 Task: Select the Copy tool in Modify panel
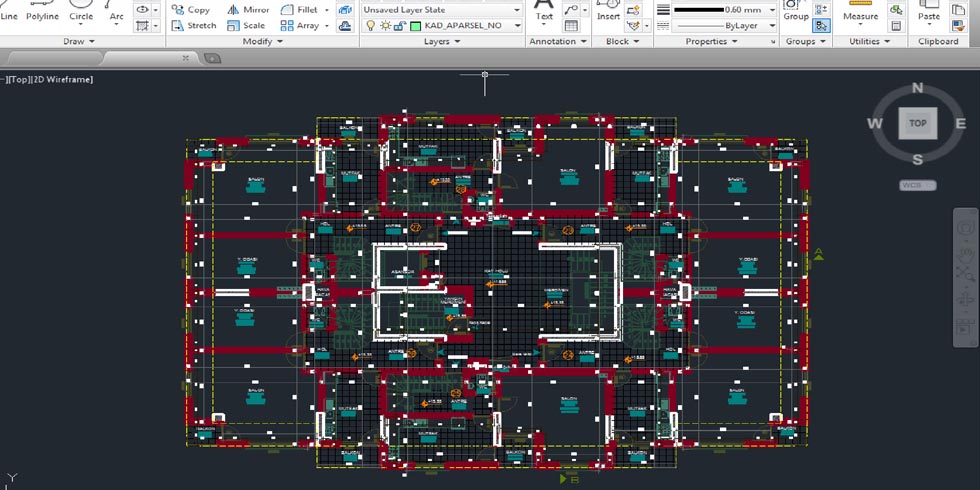(190, 9)
